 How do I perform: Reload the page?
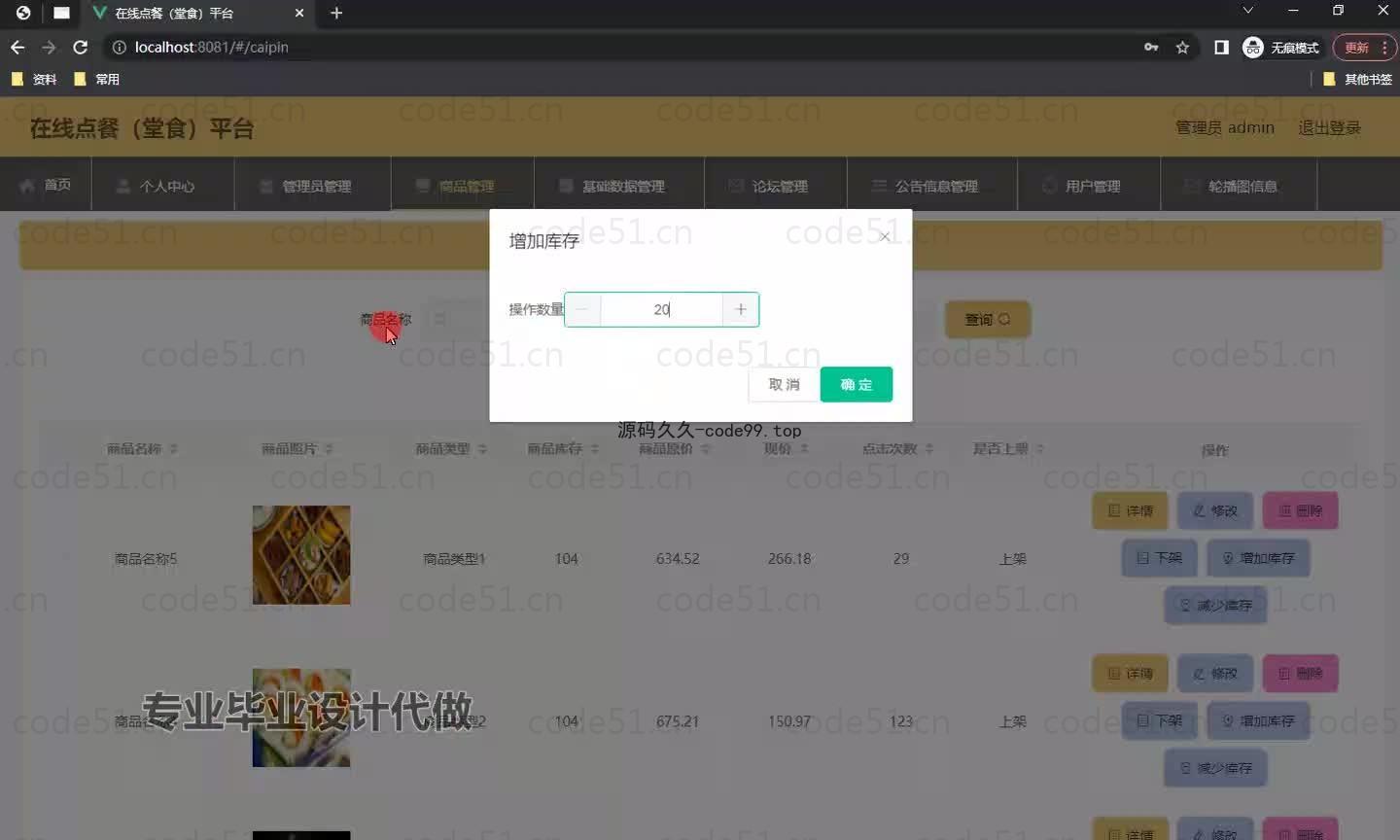click(81, 47)
